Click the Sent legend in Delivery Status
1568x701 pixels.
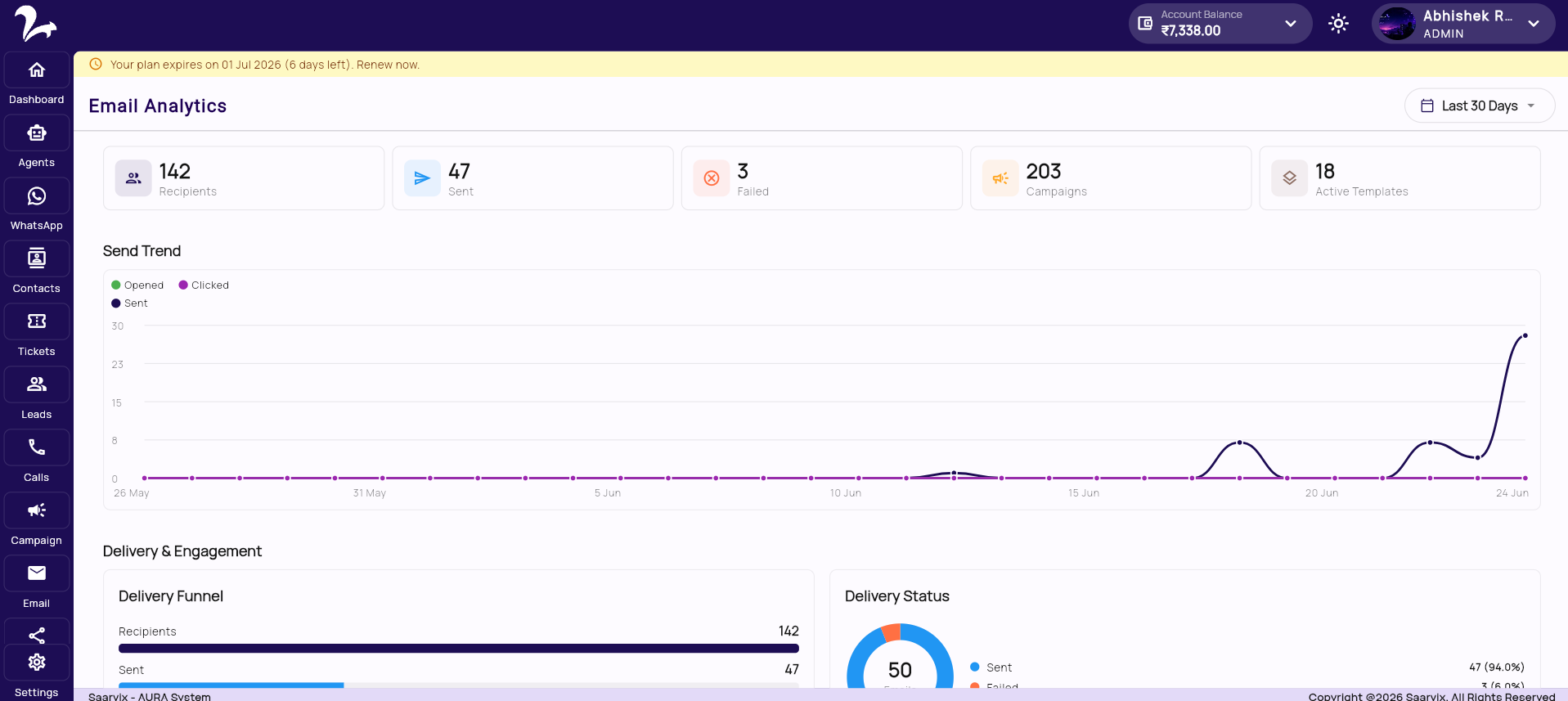coord(991,667)
